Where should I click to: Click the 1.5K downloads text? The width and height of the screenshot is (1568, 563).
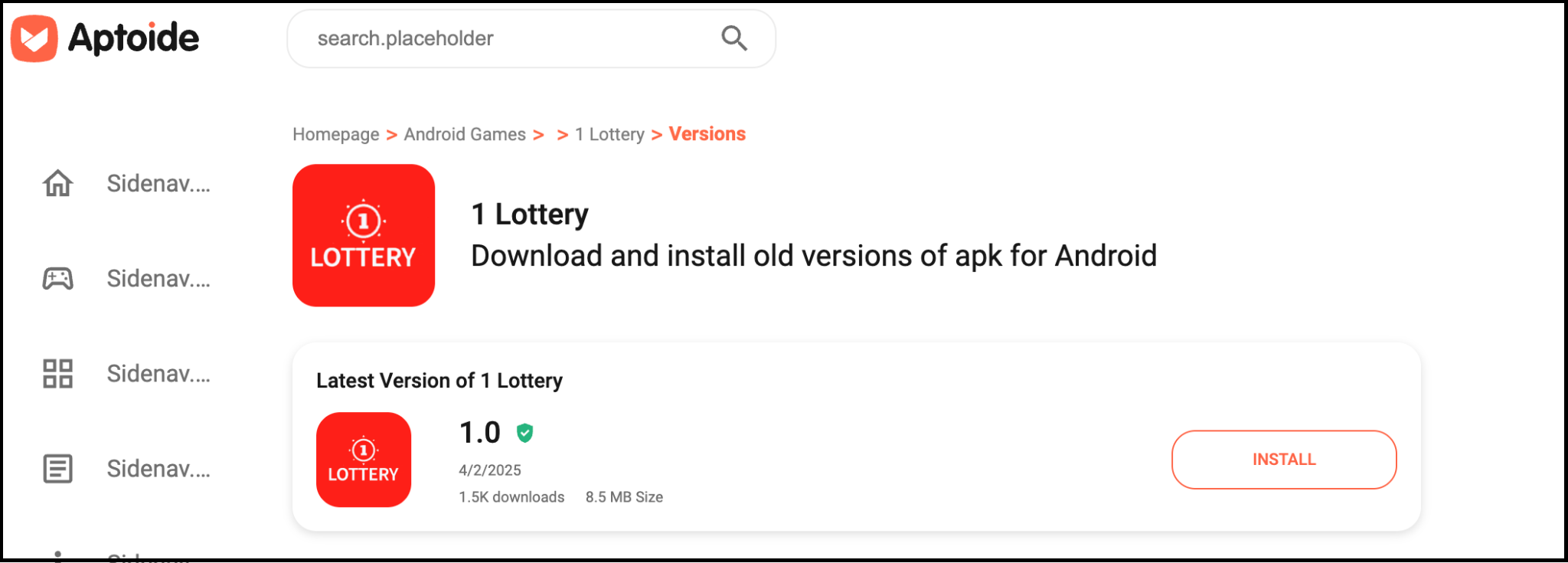pos(511,496)
